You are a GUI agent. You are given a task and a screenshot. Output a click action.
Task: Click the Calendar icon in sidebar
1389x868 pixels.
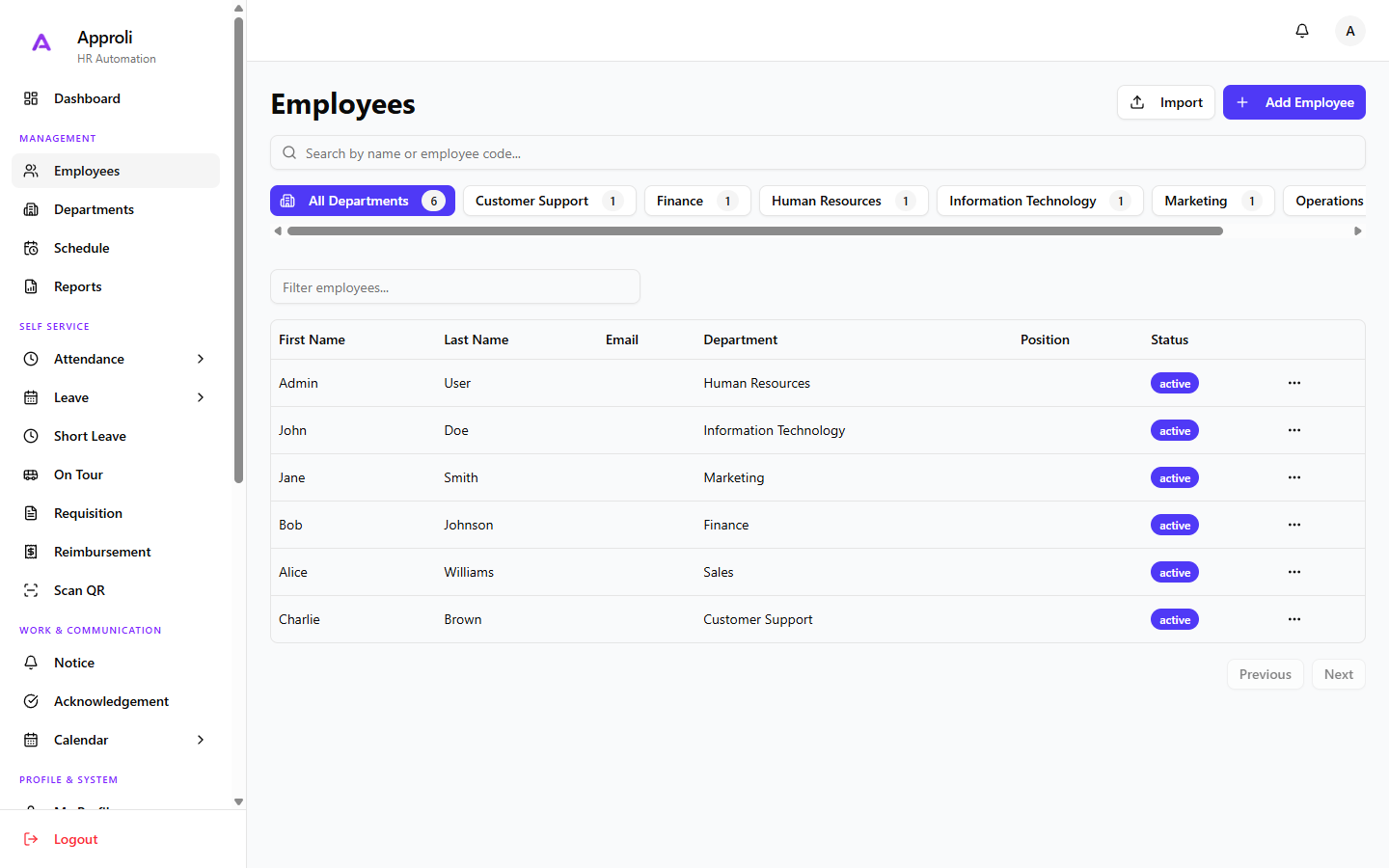(31, 740)
